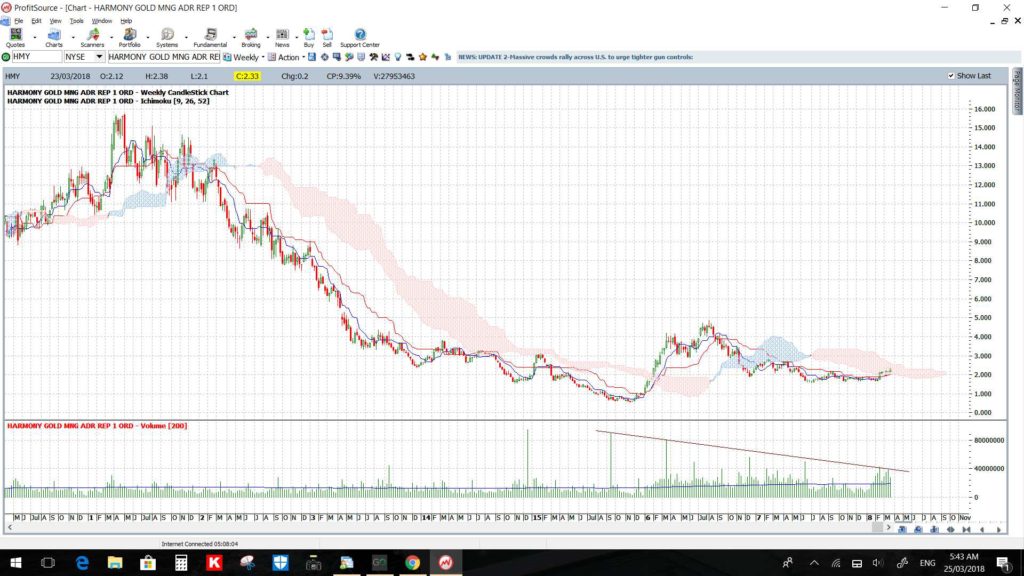The height and width of the screenshot is (576, 1024).
Task: Open the Window menu
Action: (x=101, y=21)
